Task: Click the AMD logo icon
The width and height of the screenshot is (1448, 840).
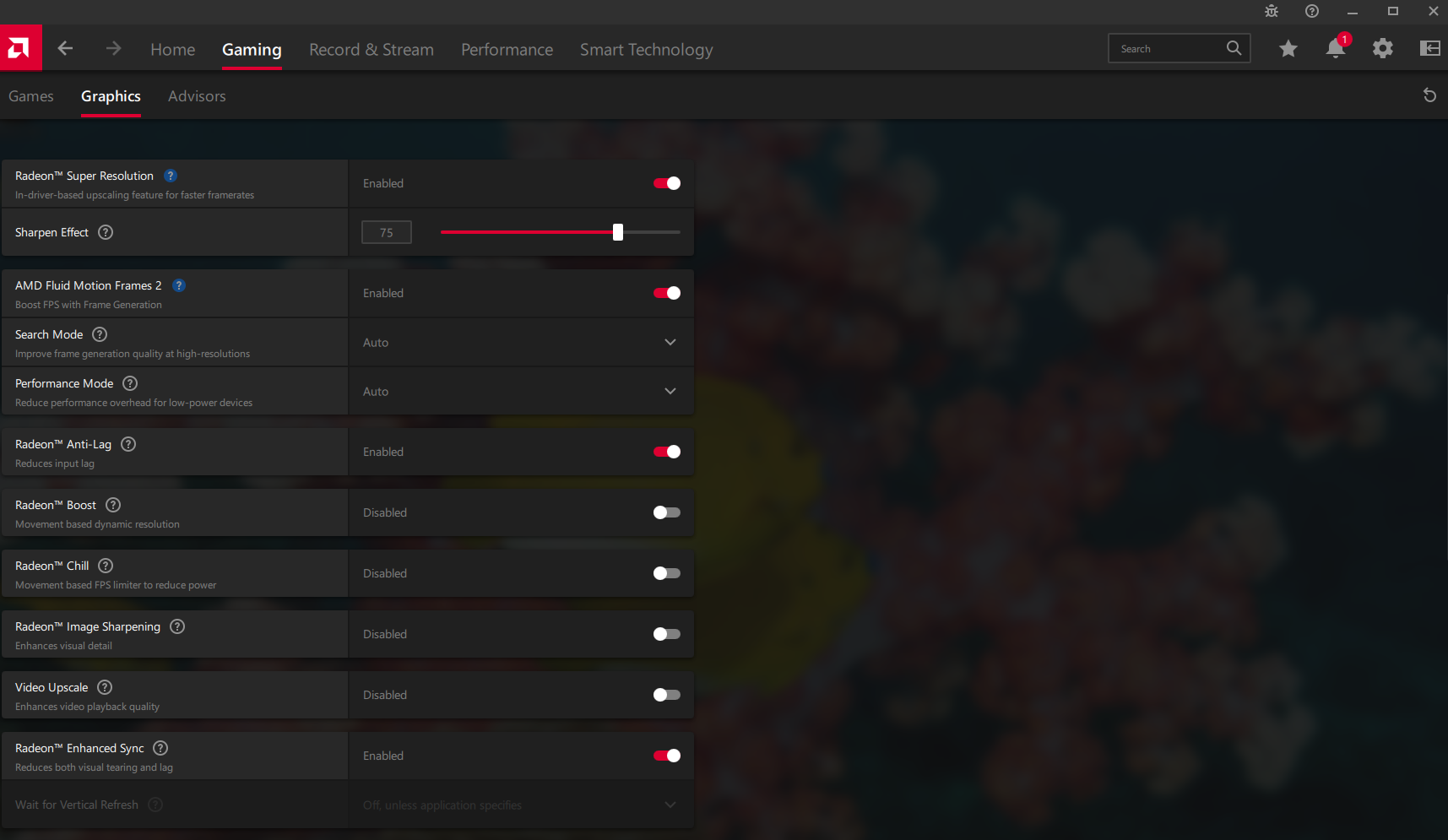Action: point(20,48)
